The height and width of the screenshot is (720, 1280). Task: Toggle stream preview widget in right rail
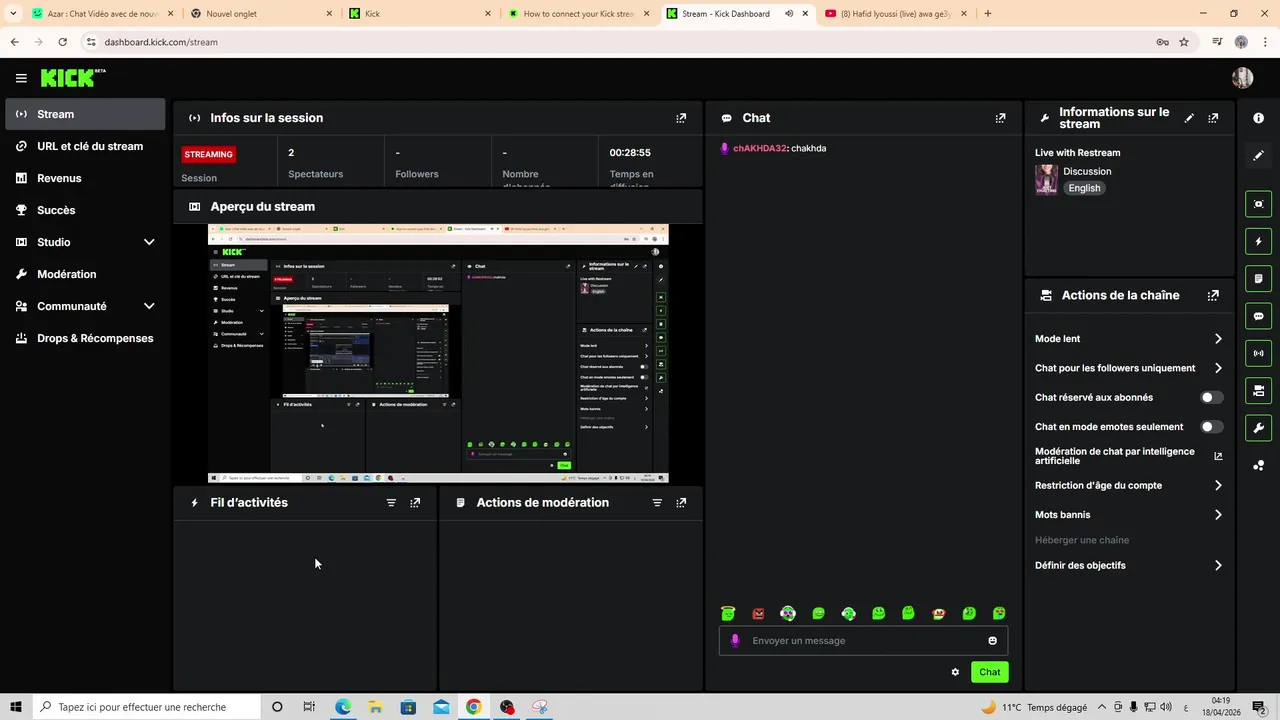tap(1258, 204)
